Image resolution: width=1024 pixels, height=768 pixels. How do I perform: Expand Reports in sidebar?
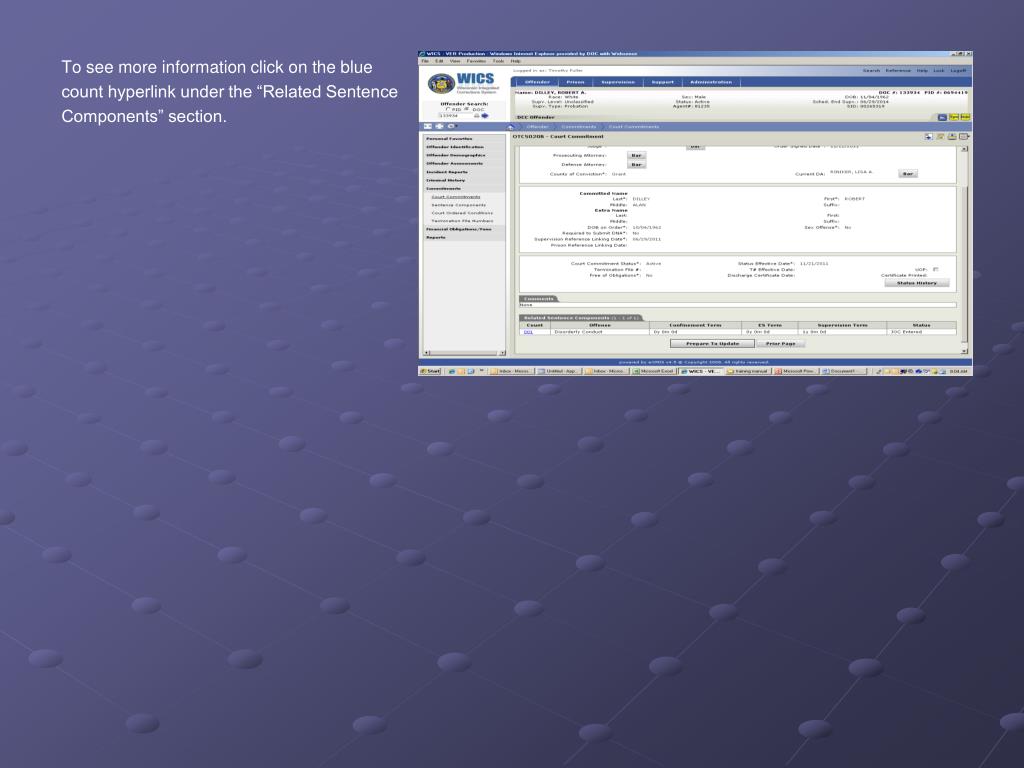point(464,237)
